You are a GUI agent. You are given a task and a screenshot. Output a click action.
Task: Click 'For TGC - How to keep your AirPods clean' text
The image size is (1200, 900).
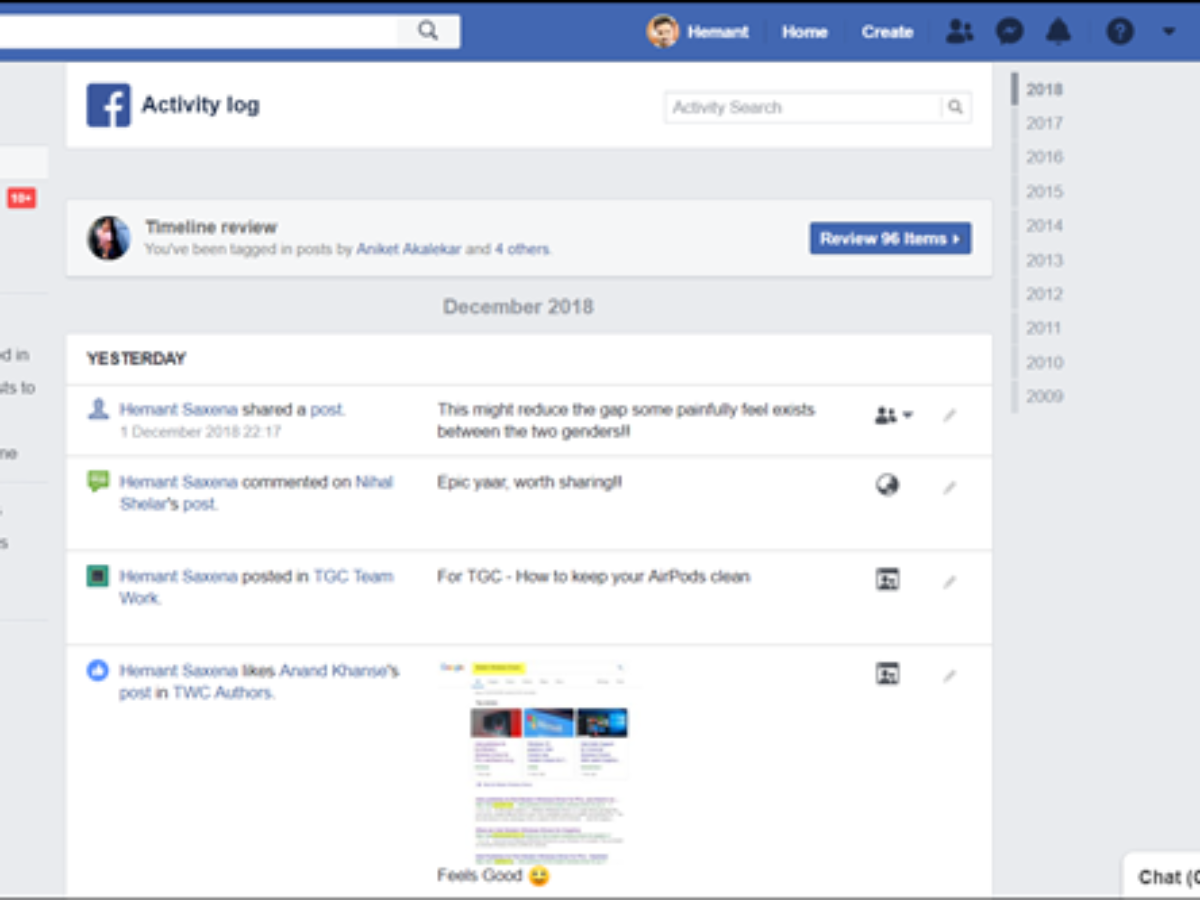pyautogui.click(x=593, y=576)
